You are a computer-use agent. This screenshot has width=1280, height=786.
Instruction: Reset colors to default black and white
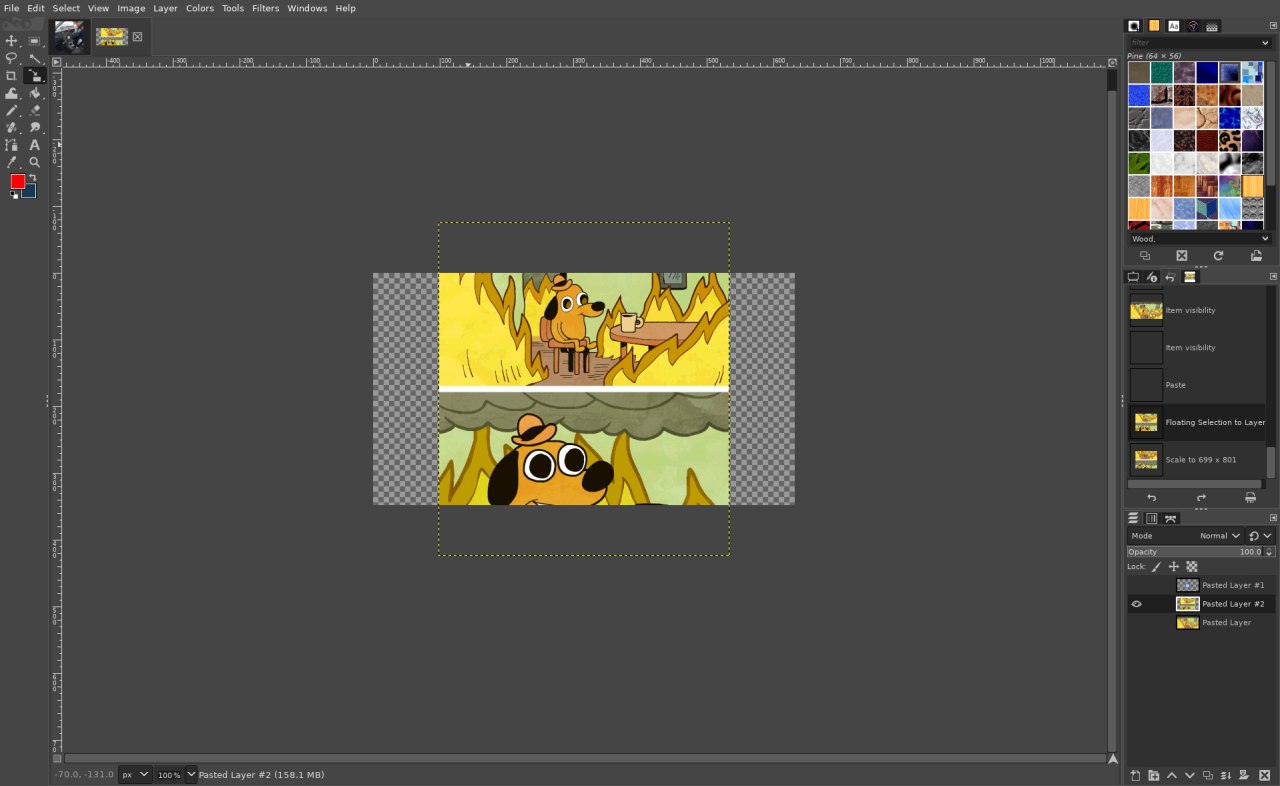click(14, 195)
